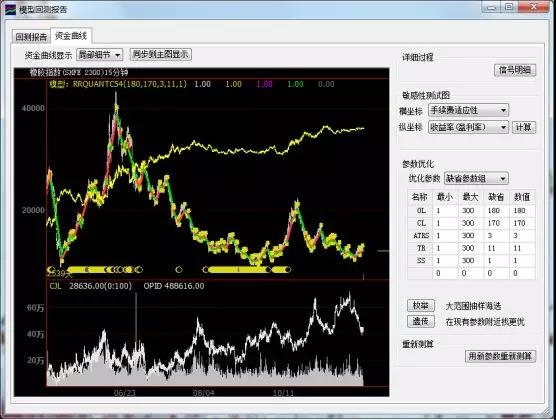This screenshot has width=556, height=420.
Task: Open the 资金曲线显示 dropdown
Action: click(x=100, y=55)
